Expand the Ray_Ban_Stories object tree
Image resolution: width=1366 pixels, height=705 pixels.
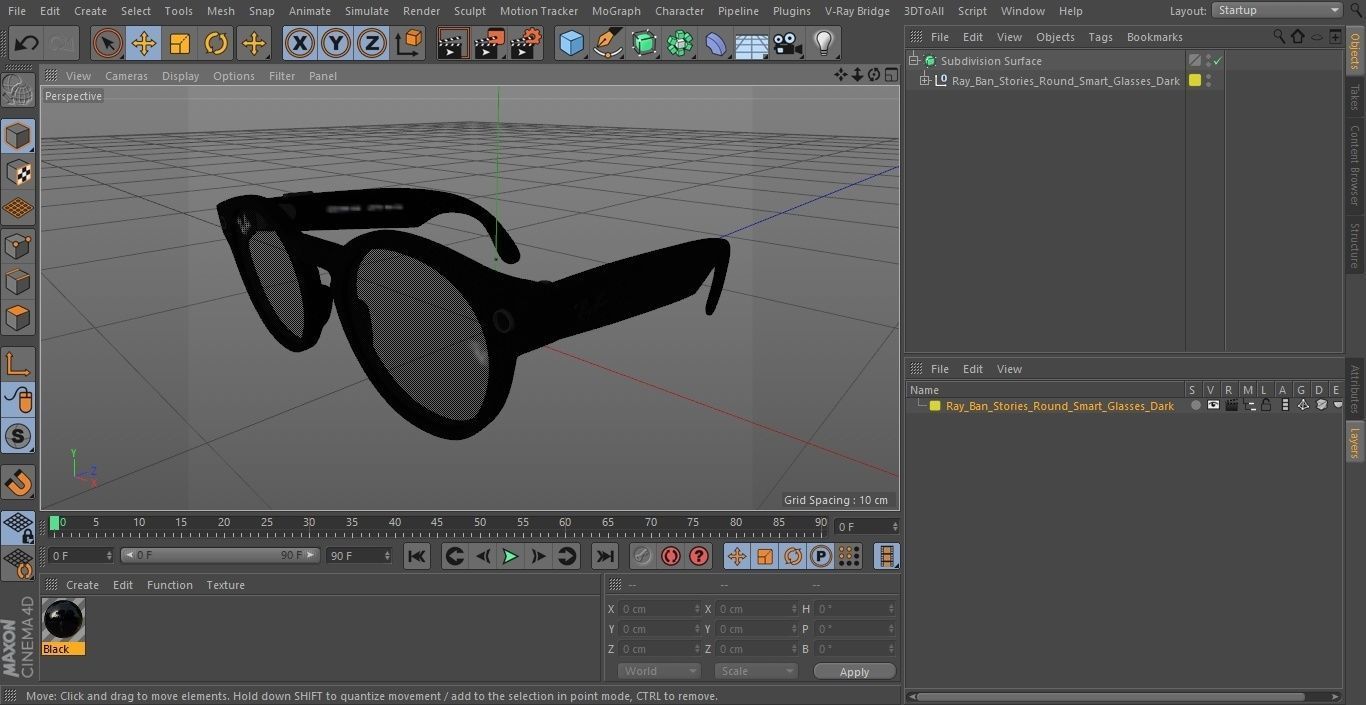tap(925, 81)
